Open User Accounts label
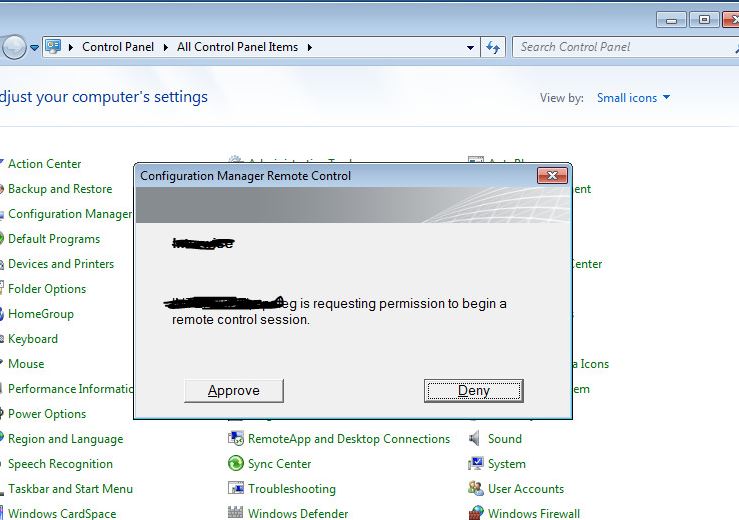The image size is (739, 520). pyautogui.click(x=526, y=488)
